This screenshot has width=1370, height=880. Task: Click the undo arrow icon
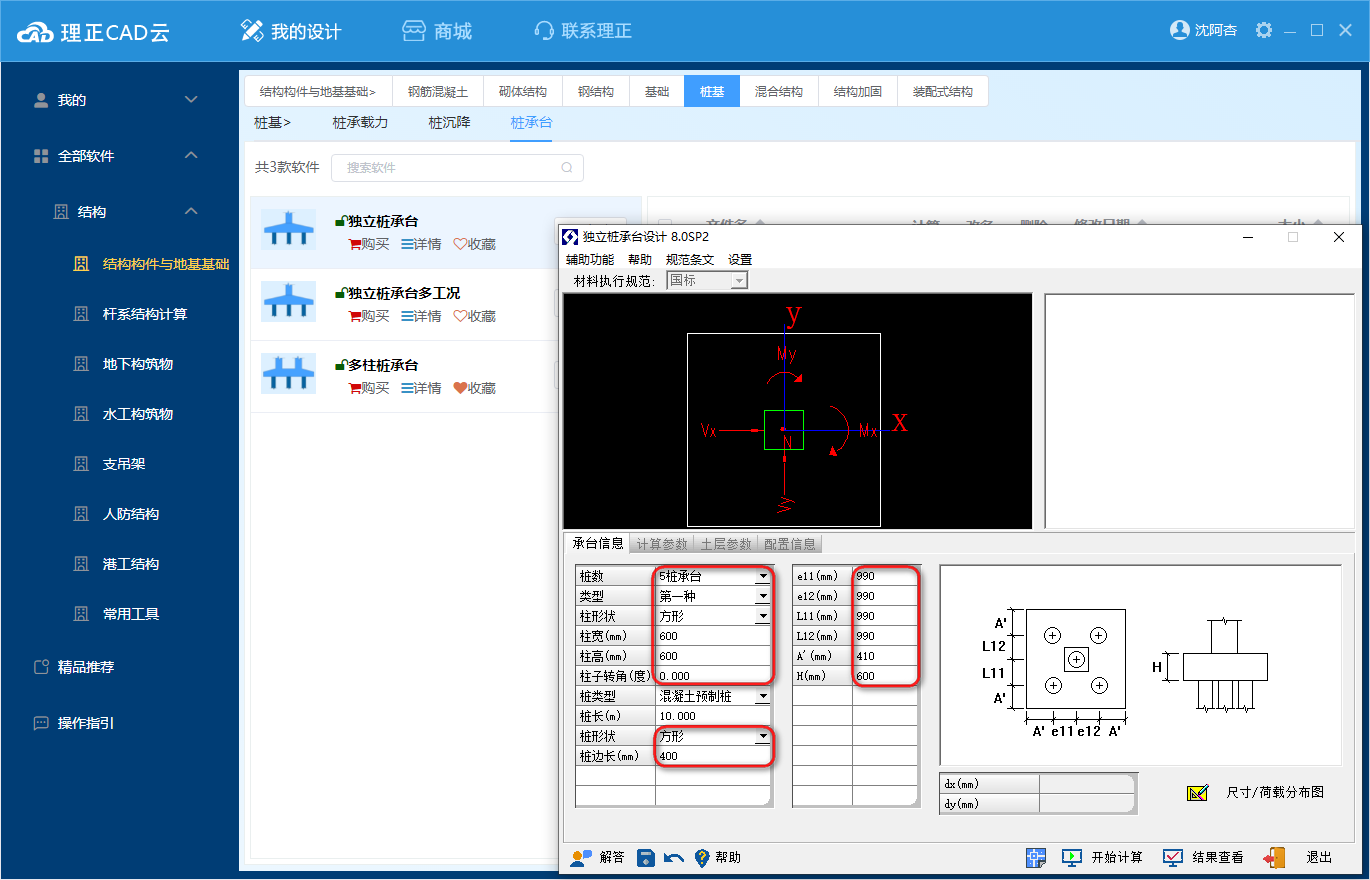[674, 858]
